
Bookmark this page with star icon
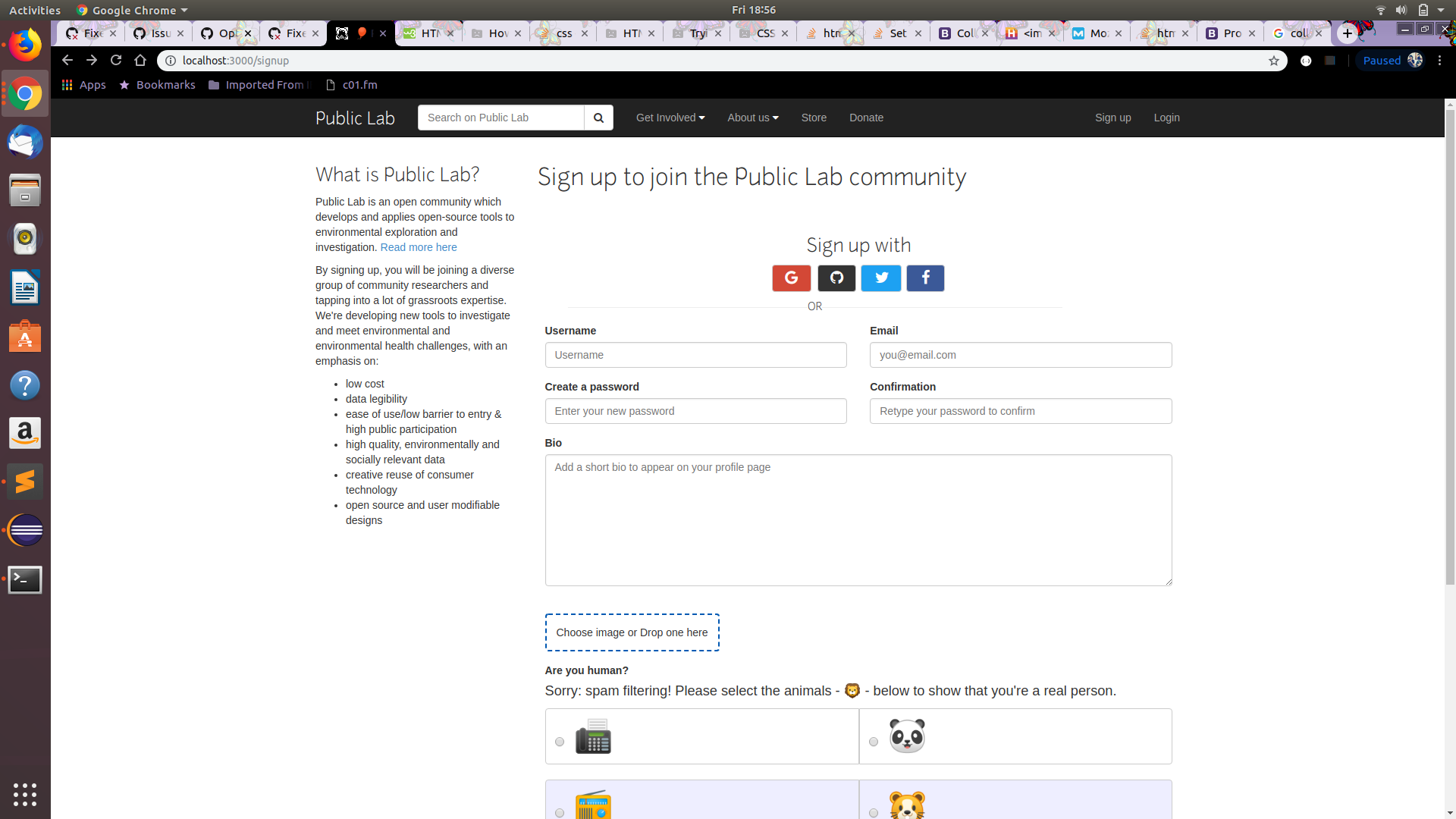pos(1274,61)
